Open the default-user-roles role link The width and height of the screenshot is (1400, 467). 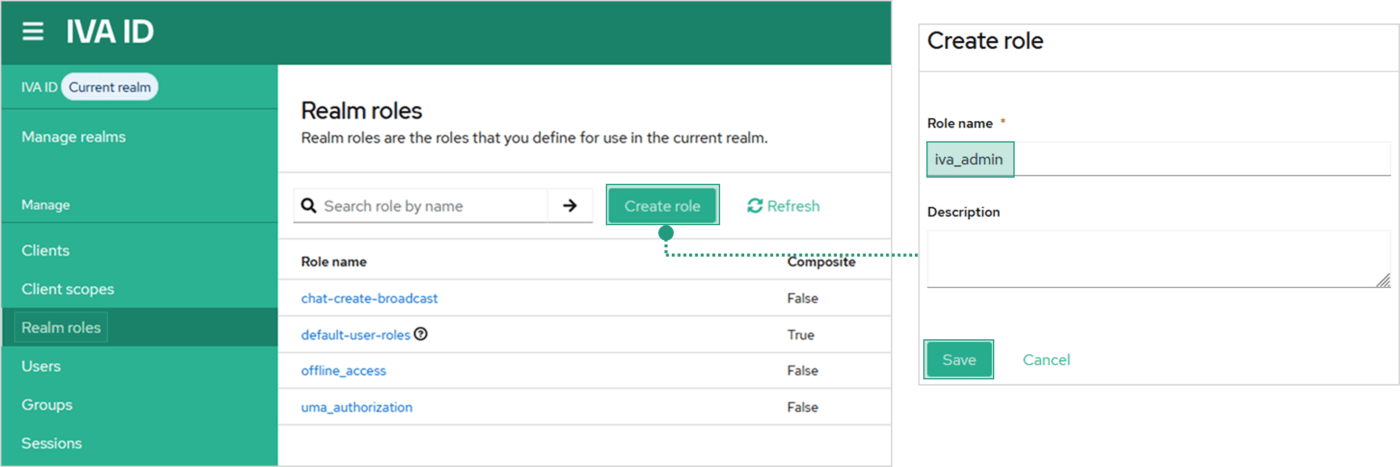pos(355,335)
